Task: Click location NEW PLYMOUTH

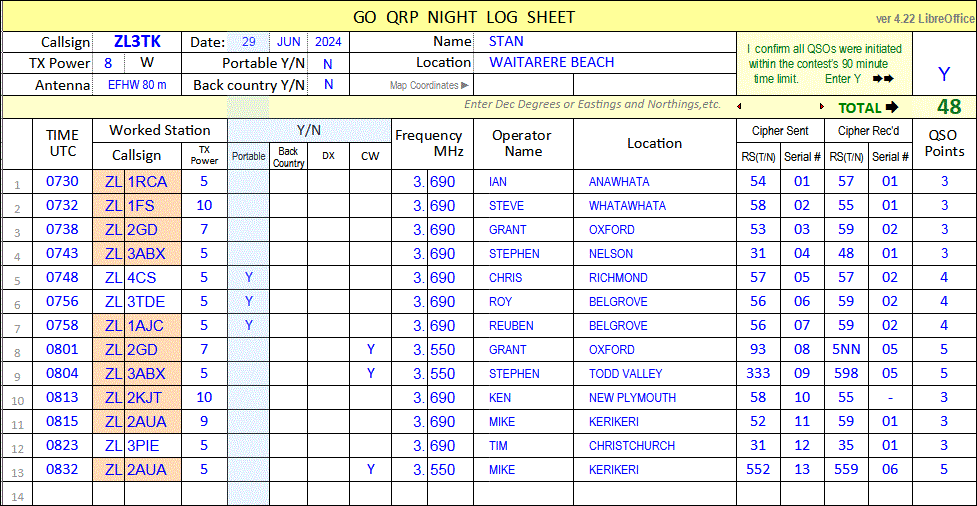Action: point(654,398)
